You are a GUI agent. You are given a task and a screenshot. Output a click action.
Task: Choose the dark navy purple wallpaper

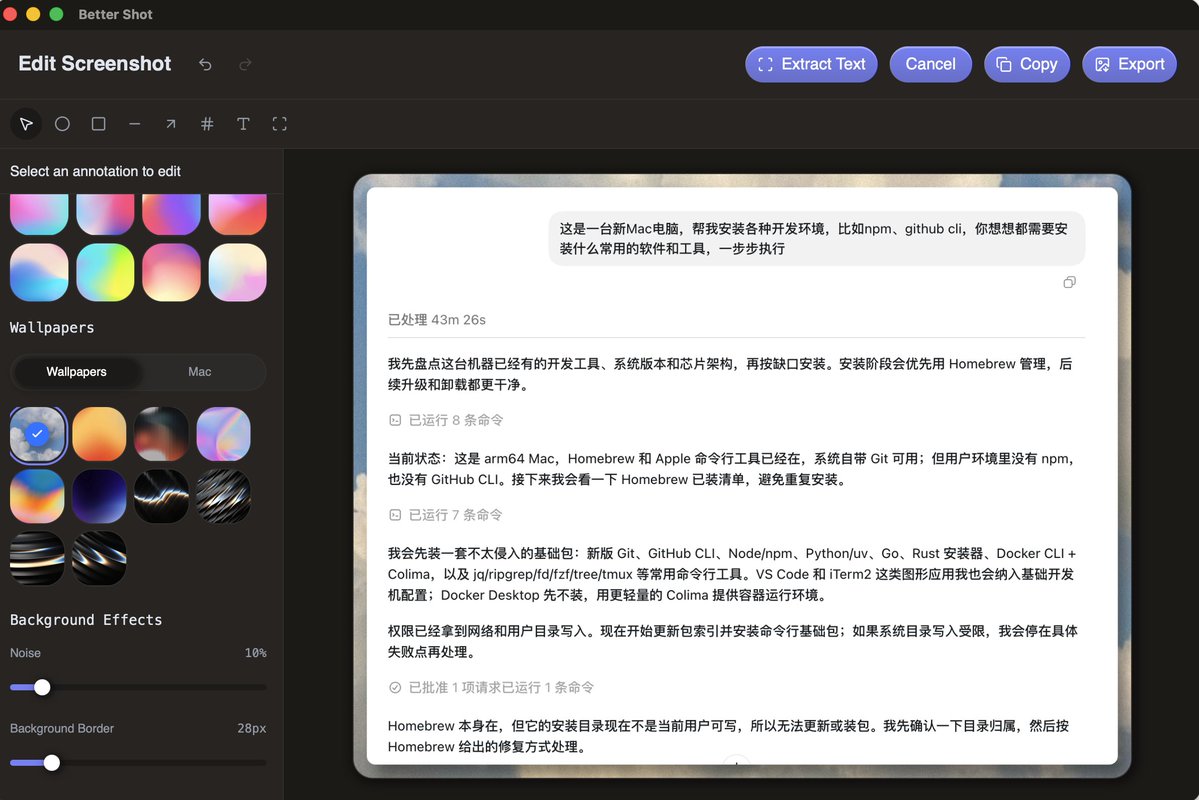(x=99, y=496)
